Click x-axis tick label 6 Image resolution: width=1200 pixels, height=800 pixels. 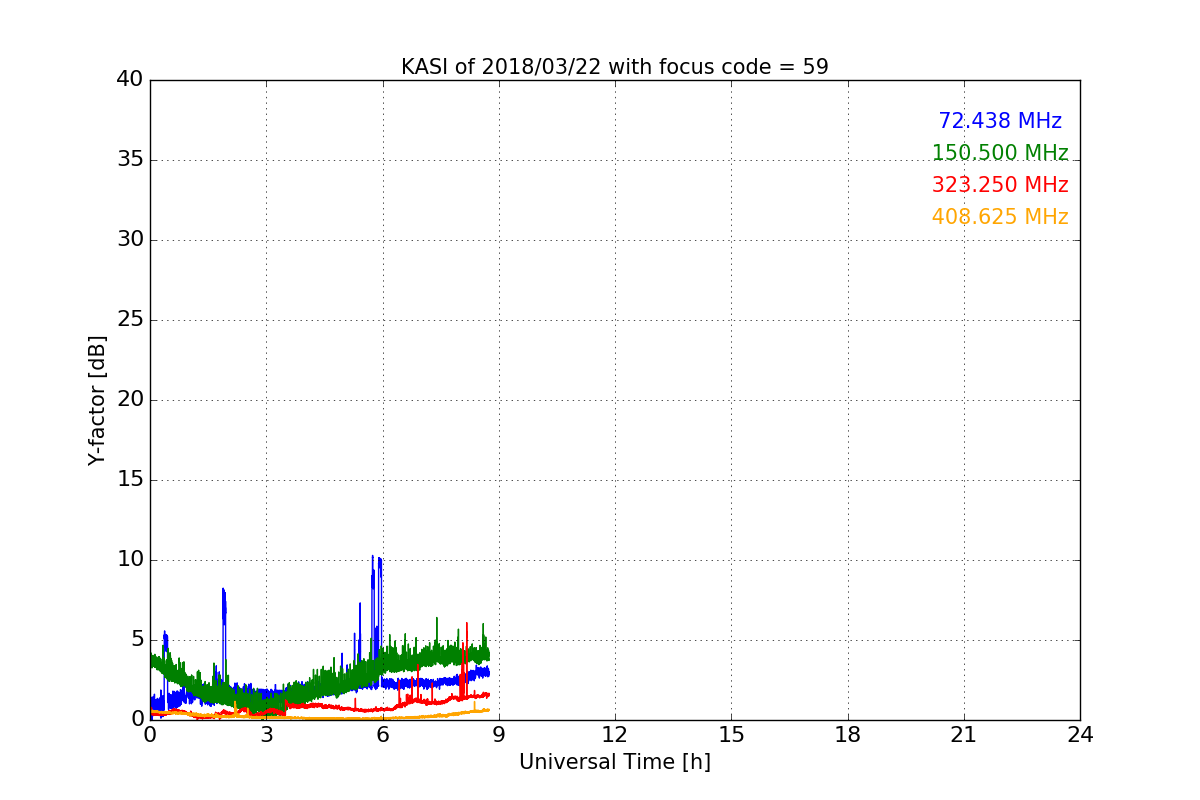point(382,735)
